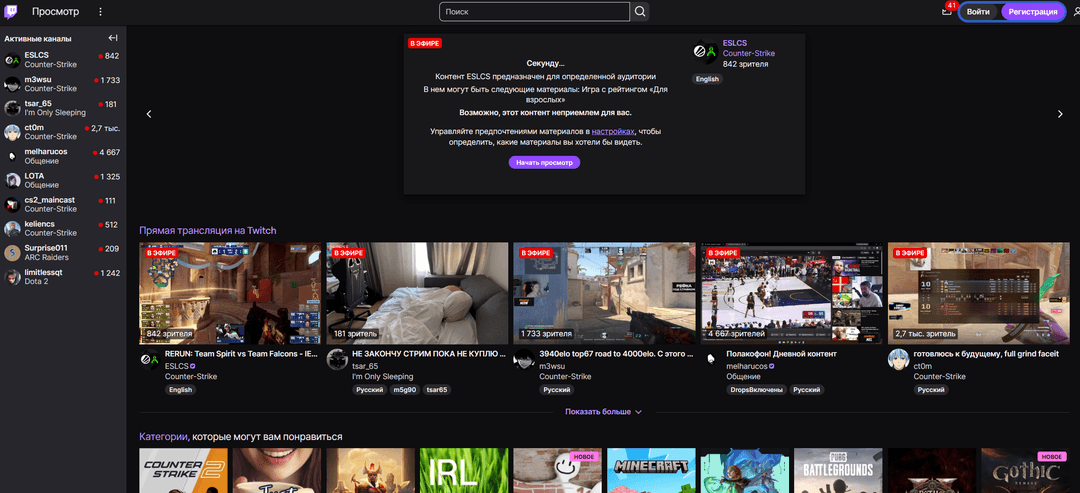This screenshot has width=1080, height=493.
Task: Click title готовлюсь к будущему, full grind faceit
Action: [987, 354]
